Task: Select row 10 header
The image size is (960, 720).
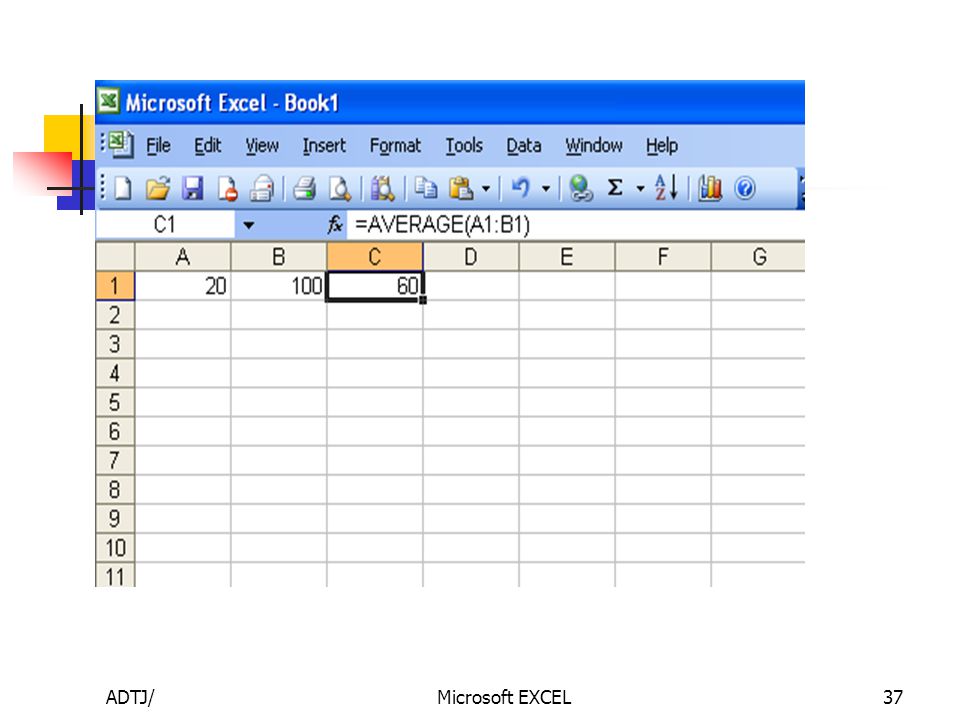Action: pos(115,548)
